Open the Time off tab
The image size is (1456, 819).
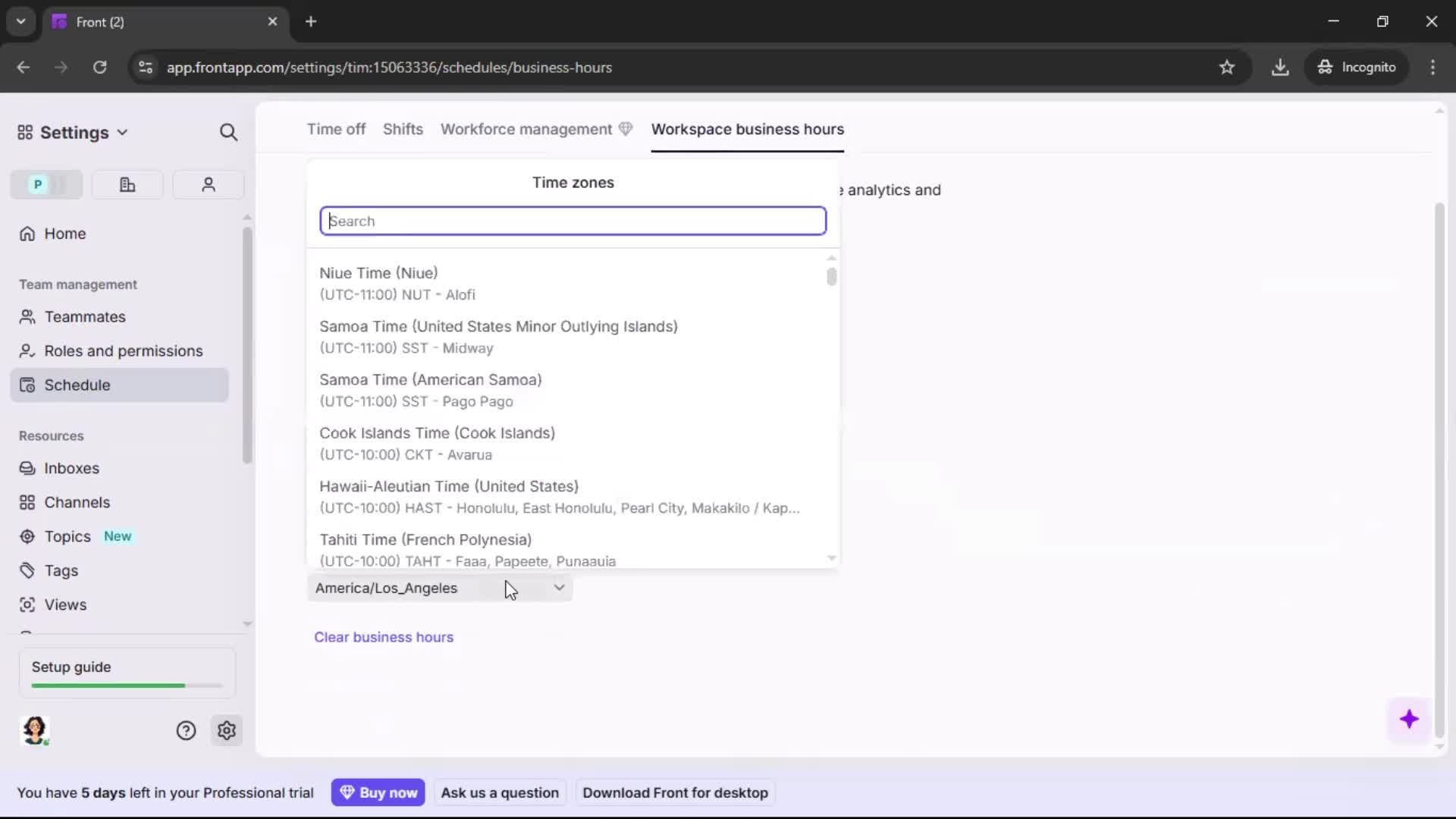336,129
